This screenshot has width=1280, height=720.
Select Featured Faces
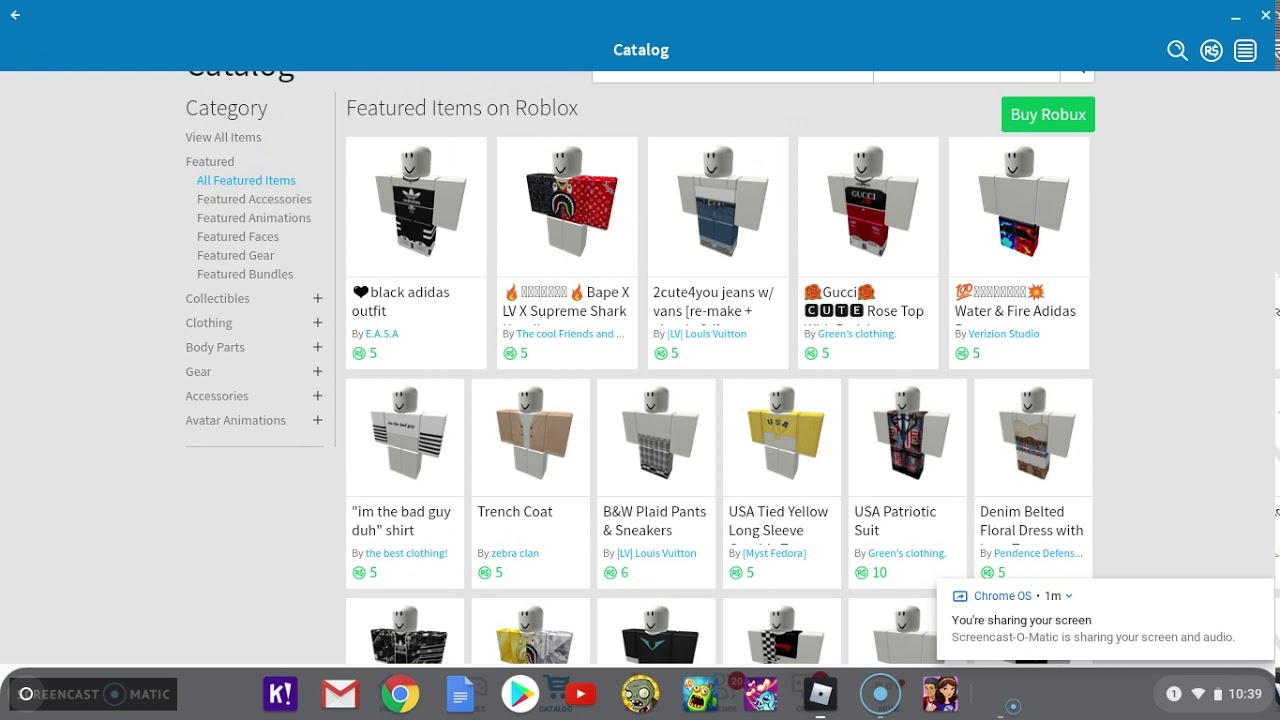pos(238,237)
